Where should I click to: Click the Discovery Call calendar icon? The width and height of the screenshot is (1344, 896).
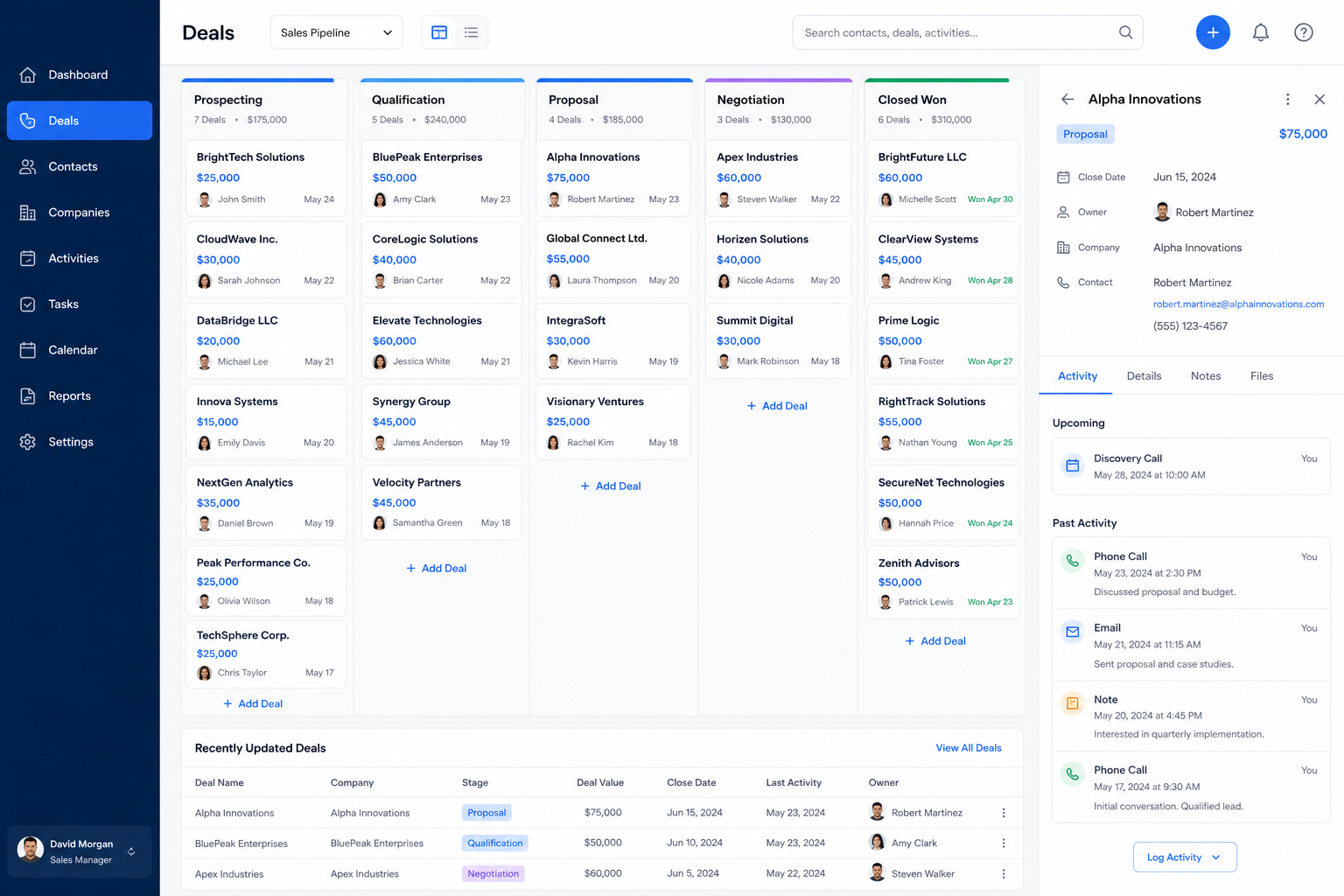(1073, 465)
